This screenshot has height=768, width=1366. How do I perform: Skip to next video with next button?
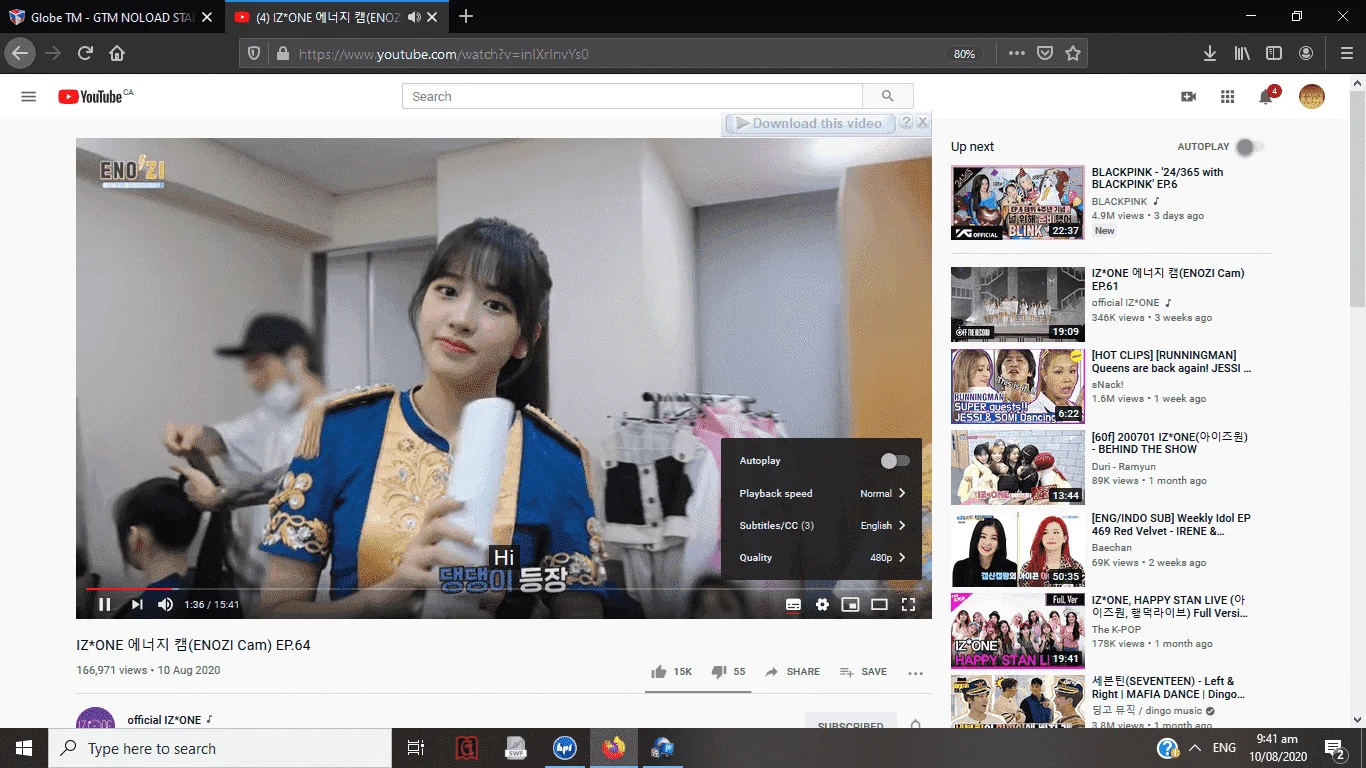(137, 604)
